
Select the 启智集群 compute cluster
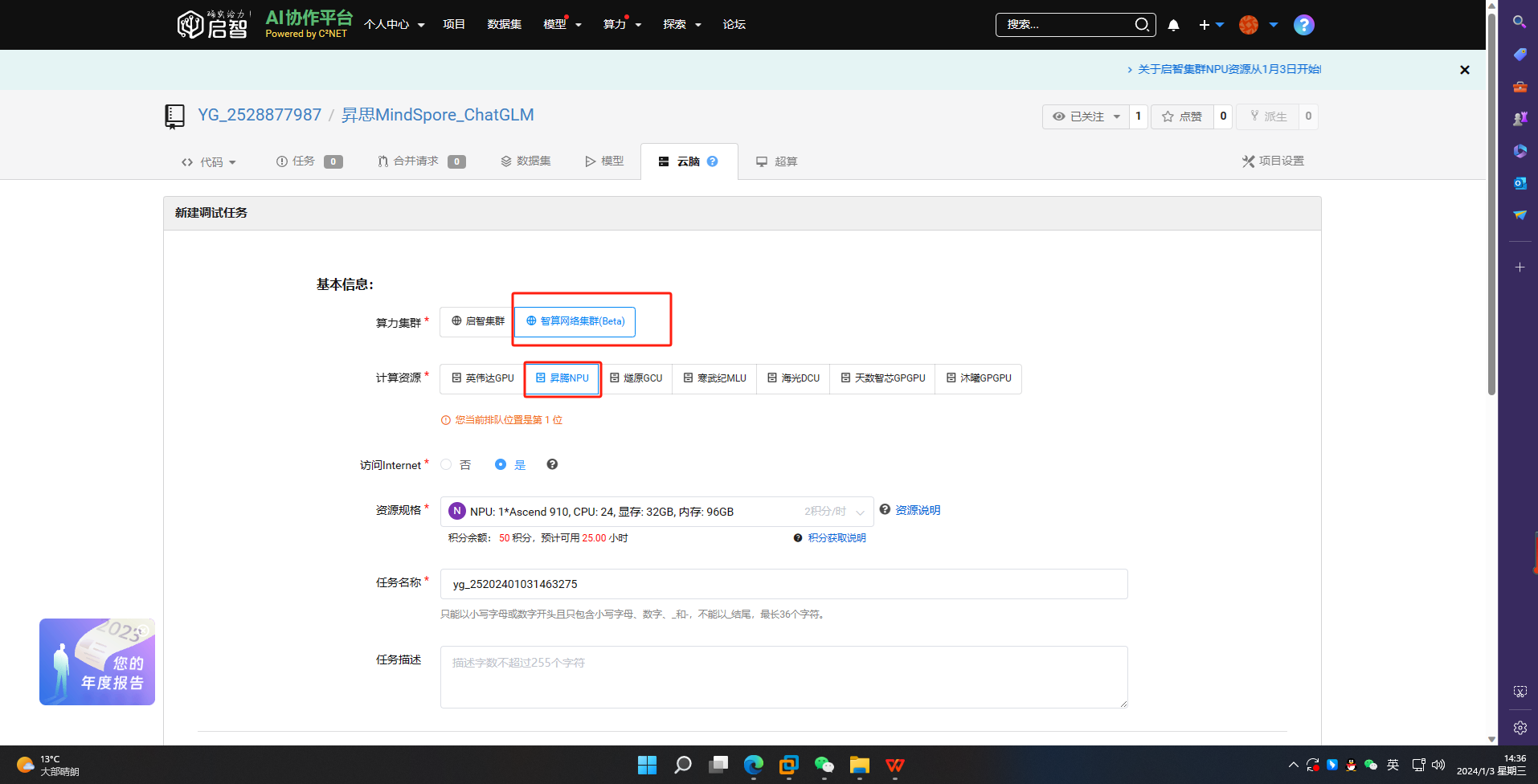(477, 321)
